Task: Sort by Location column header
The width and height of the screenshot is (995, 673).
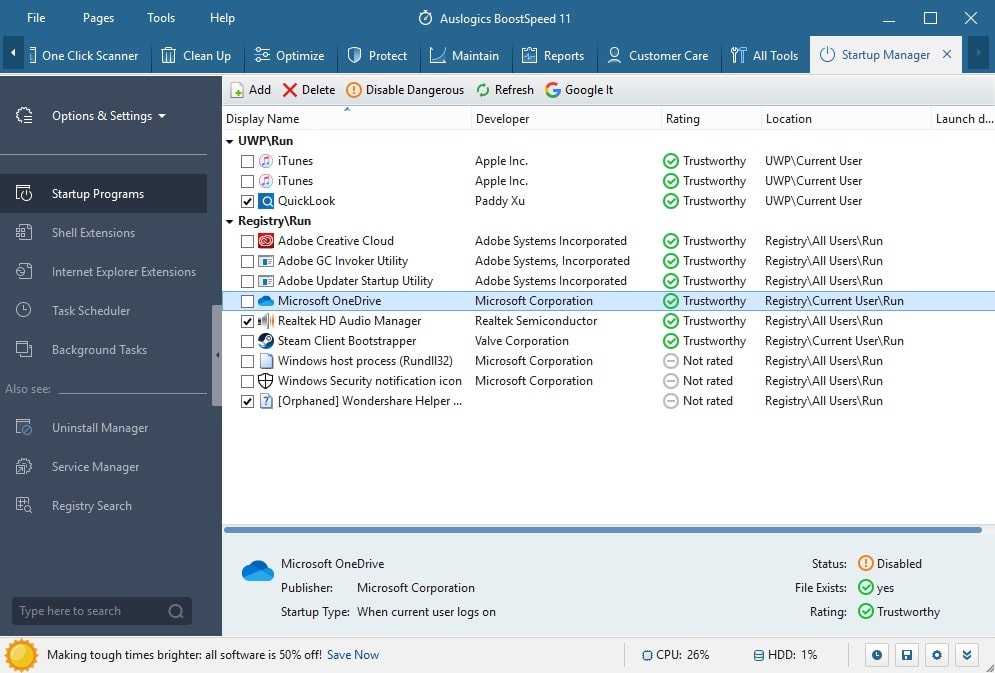Action: 845,119
